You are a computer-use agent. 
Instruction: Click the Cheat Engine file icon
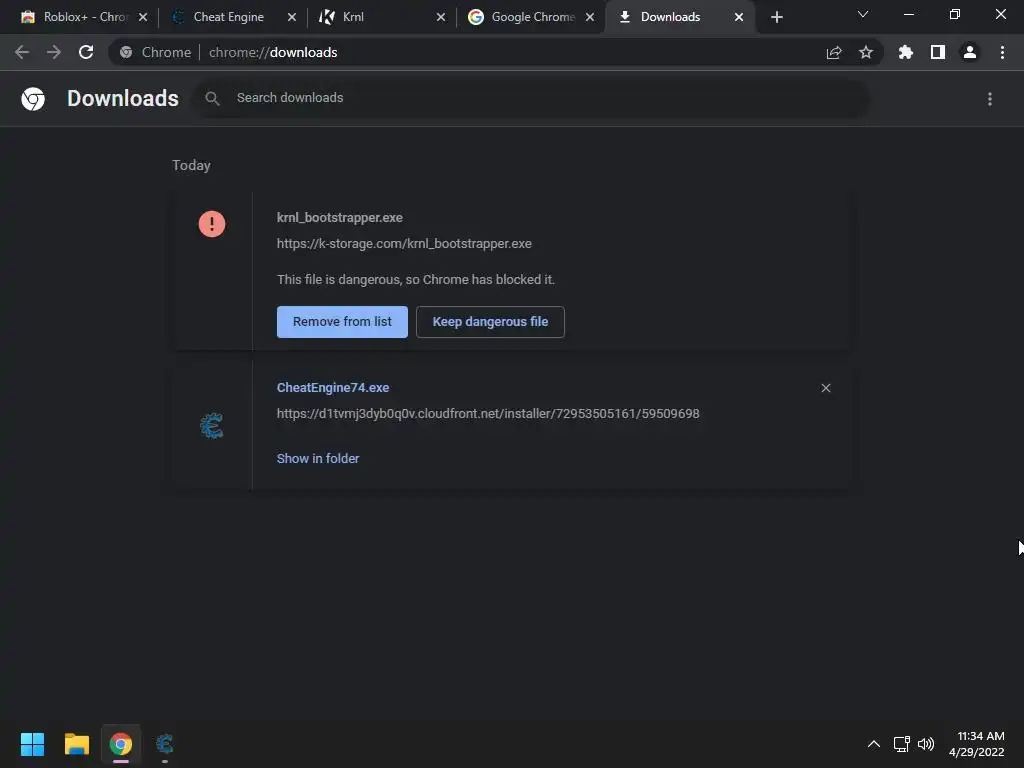[212, 426]
